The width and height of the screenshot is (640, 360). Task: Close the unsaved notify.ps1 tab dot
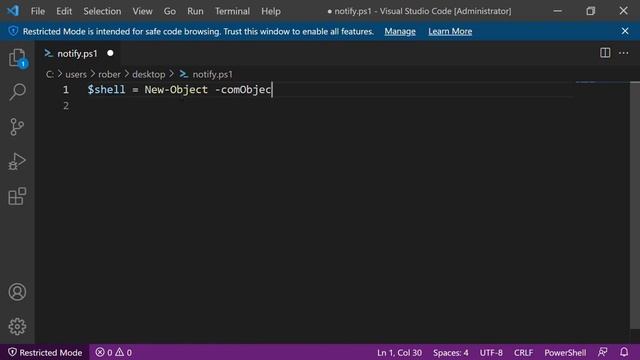tap(110, 53)
